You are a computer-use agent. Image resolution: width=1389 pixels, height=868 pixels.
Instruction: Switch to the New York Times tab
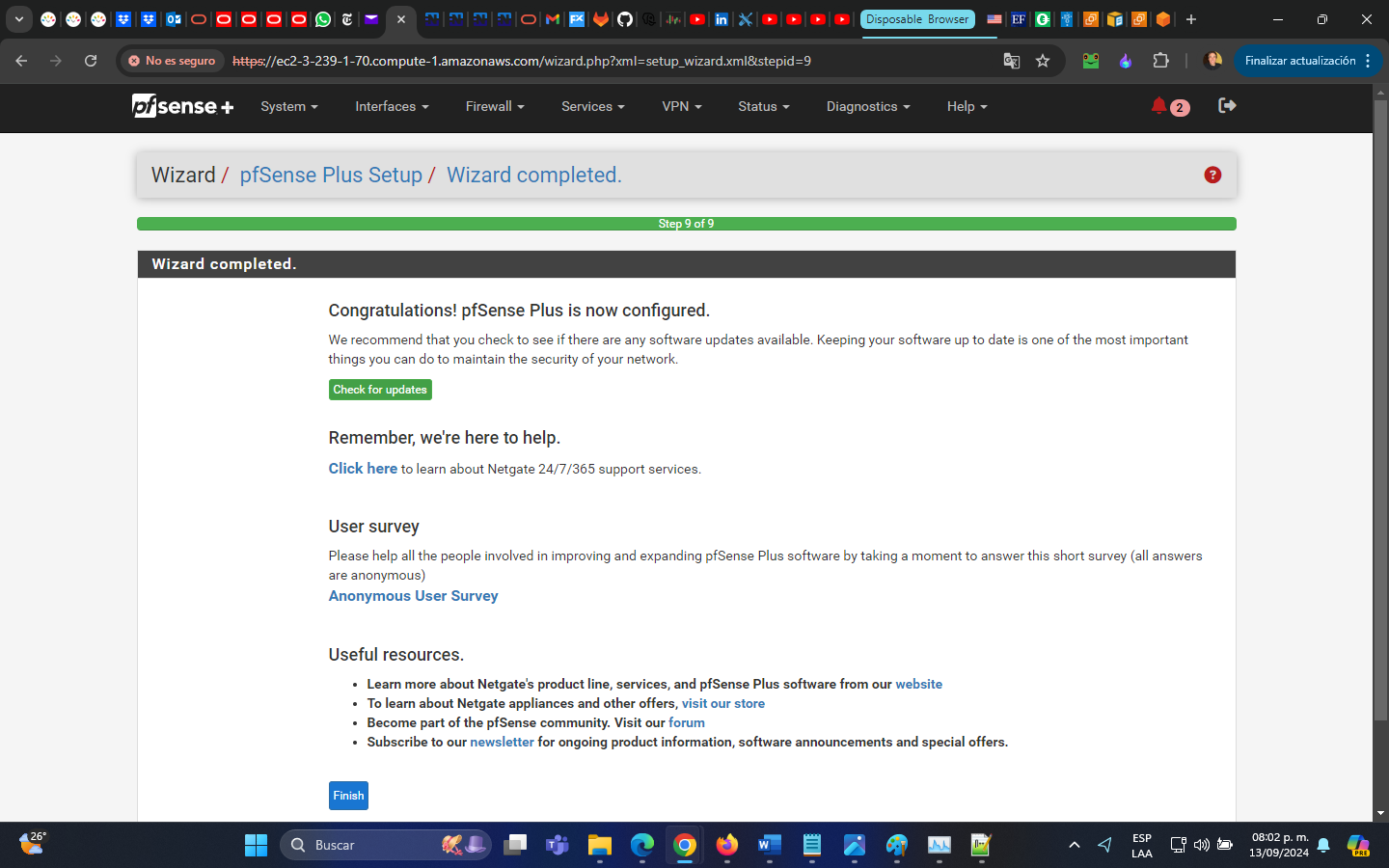point(347,19)
